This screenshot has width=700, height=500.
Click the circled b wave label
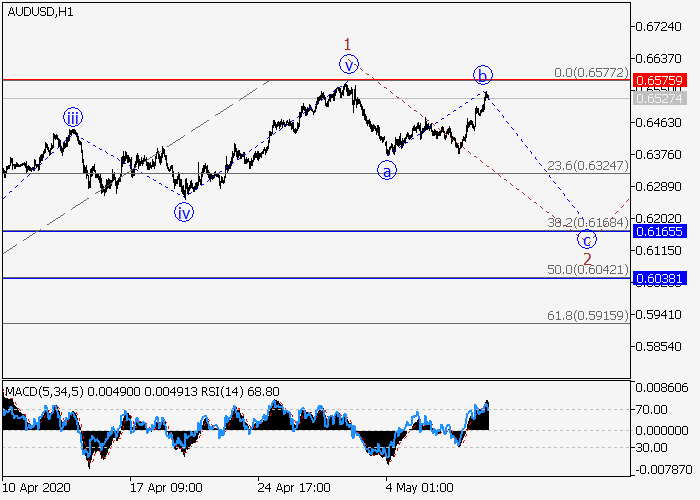point(482,75)
